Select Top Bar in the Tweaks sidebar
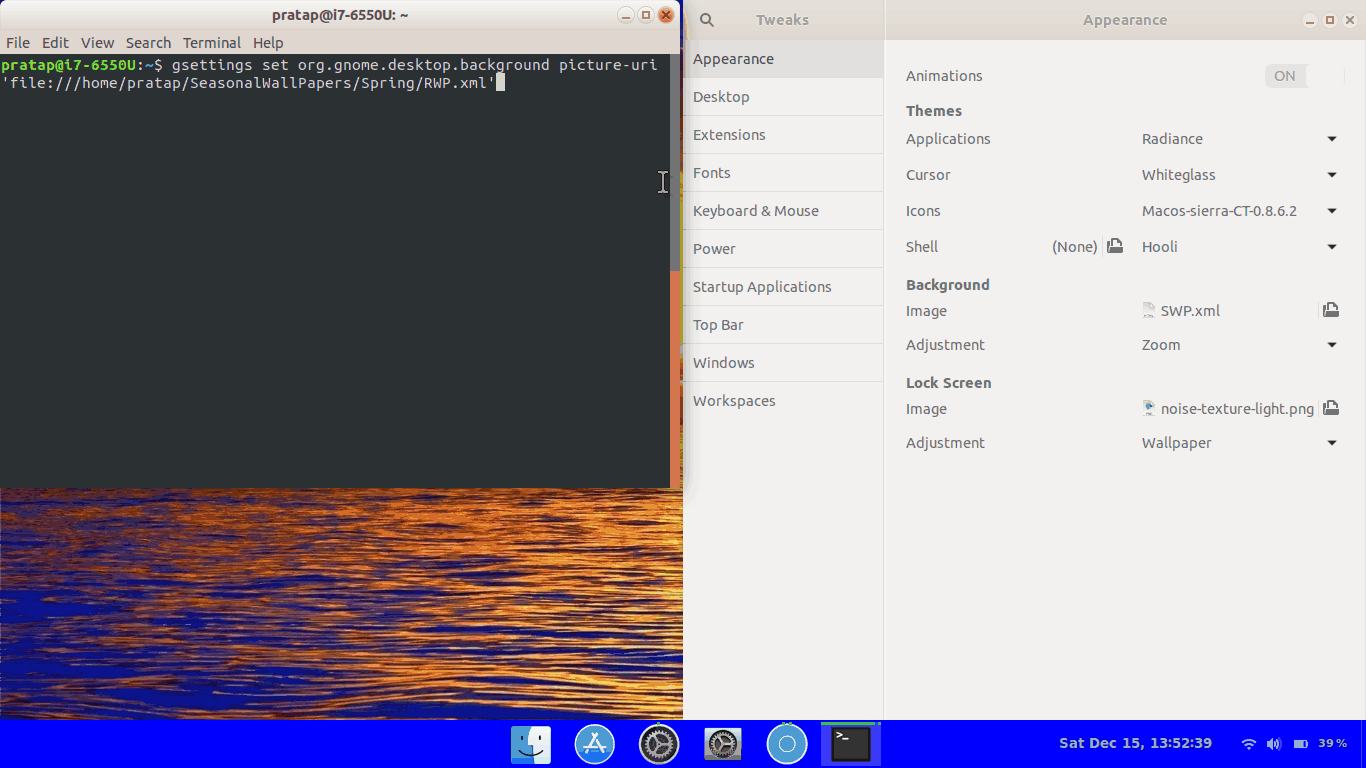The height and width of the screenshot is (768, 1366). tap(718, 324)
